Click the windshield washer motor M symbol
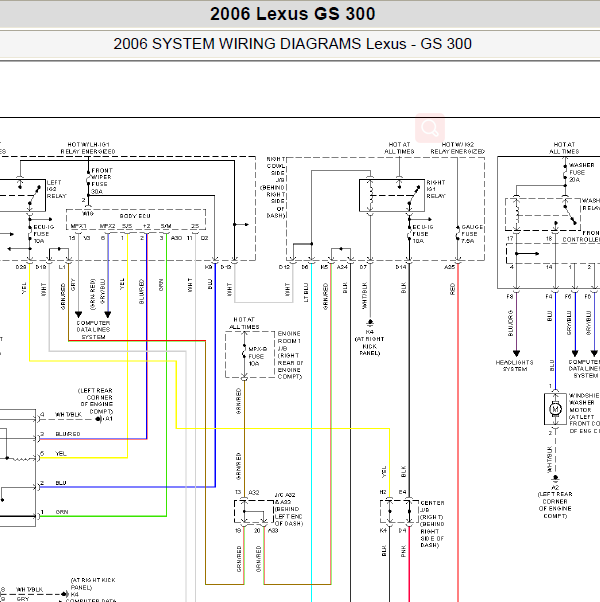Image resolution: width=600 pixels, height=602 pixels. pos(555,409)
